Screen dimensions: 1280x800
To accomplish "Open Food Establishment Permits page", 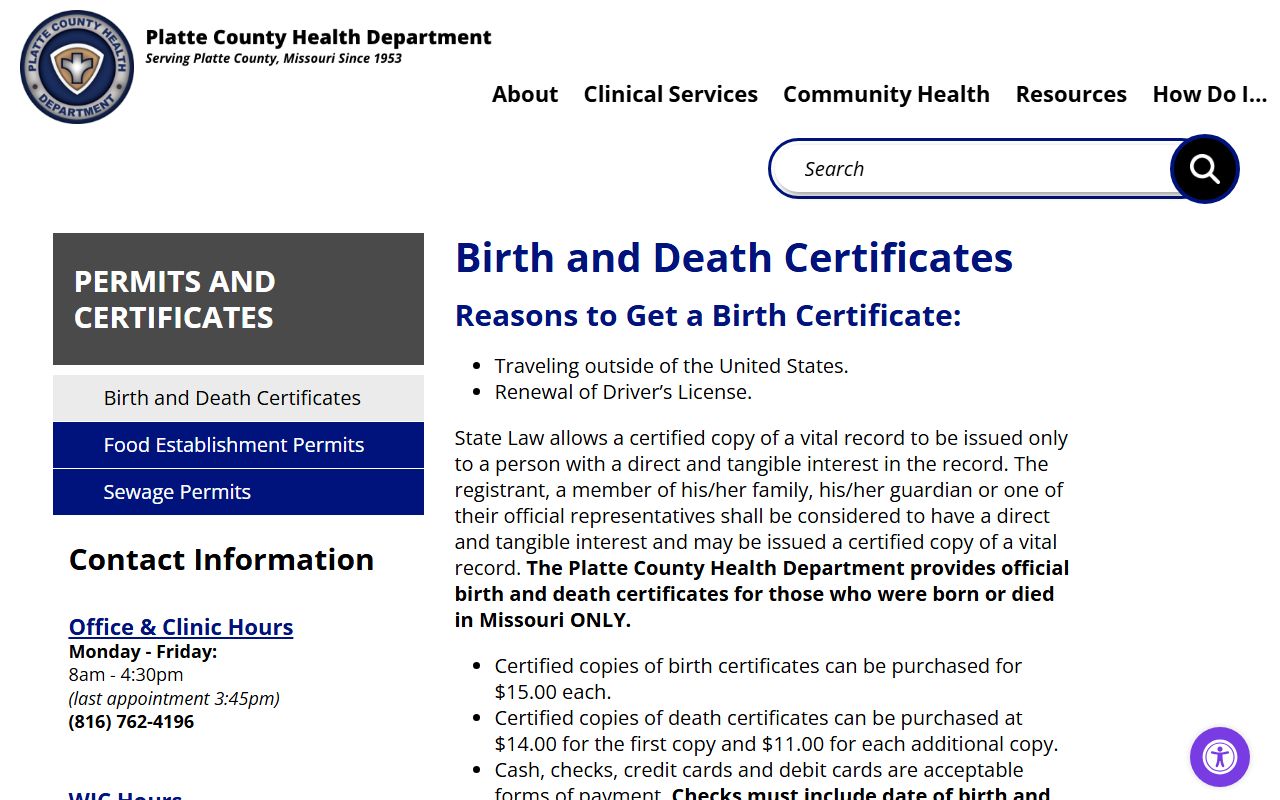I will point(238,445).
